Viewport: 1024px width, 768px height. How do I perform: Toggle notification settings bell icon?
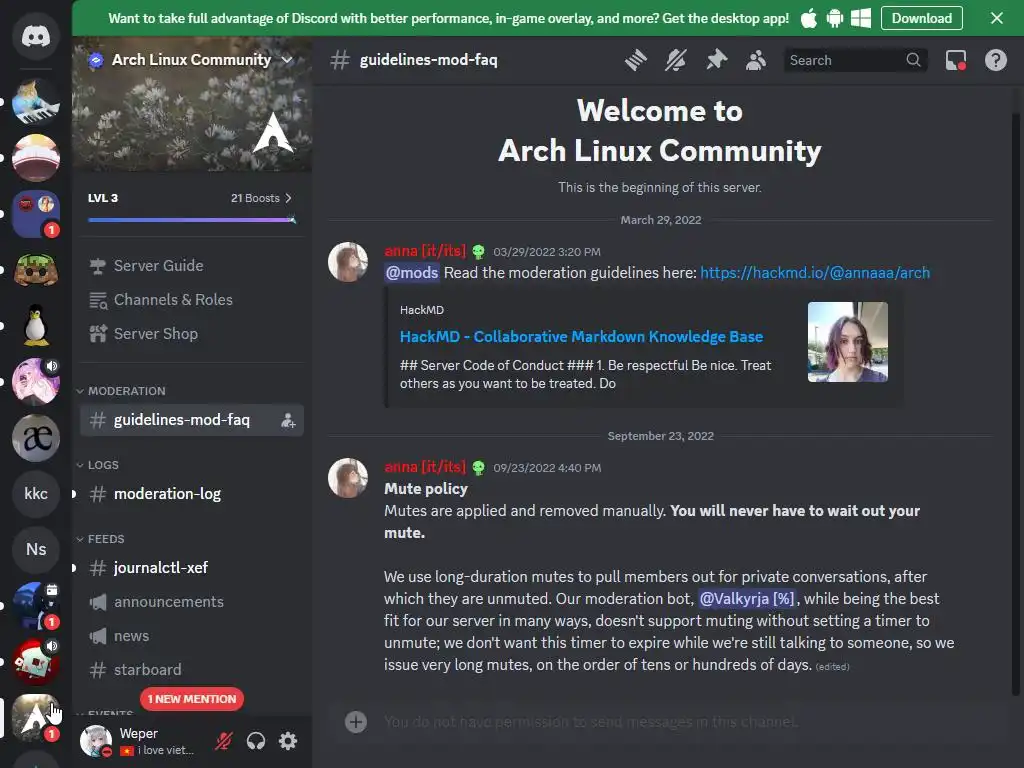pos(675,60)
